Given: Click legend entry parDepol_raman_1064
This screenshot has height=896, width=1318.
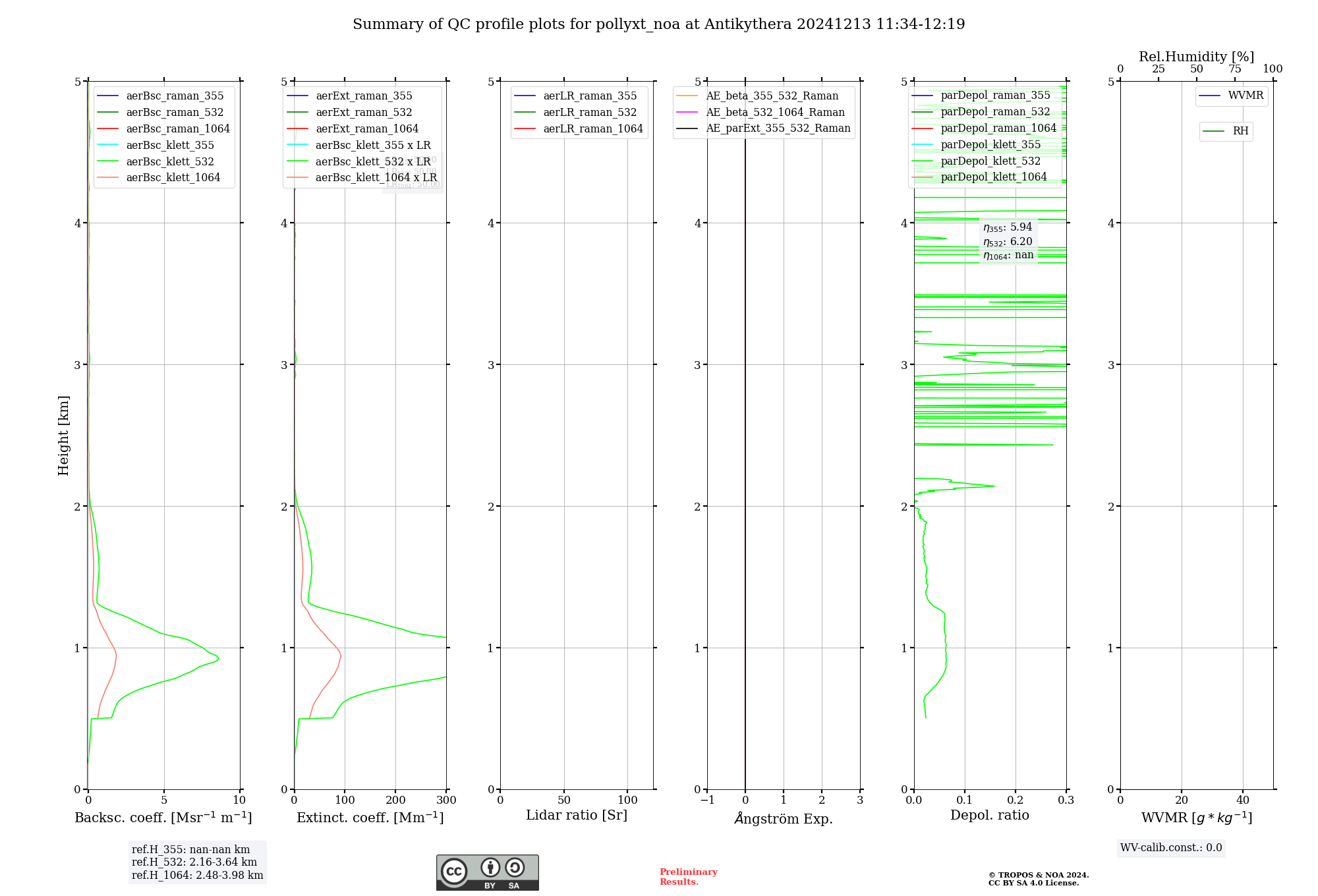Looking at the screenshot, I should [x=985, y=128].
